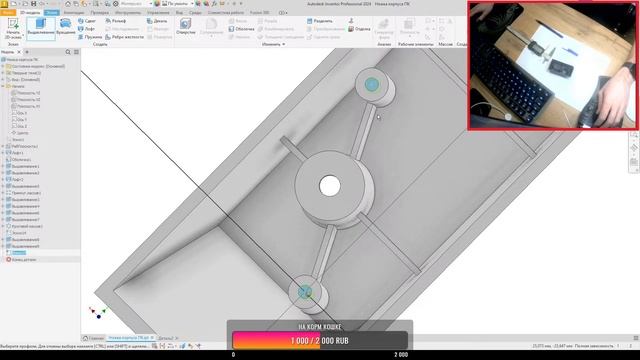The height and width of the screenshot is (360, 640).
Task: Click the webcam video overlay
Action: click(553, 65)
